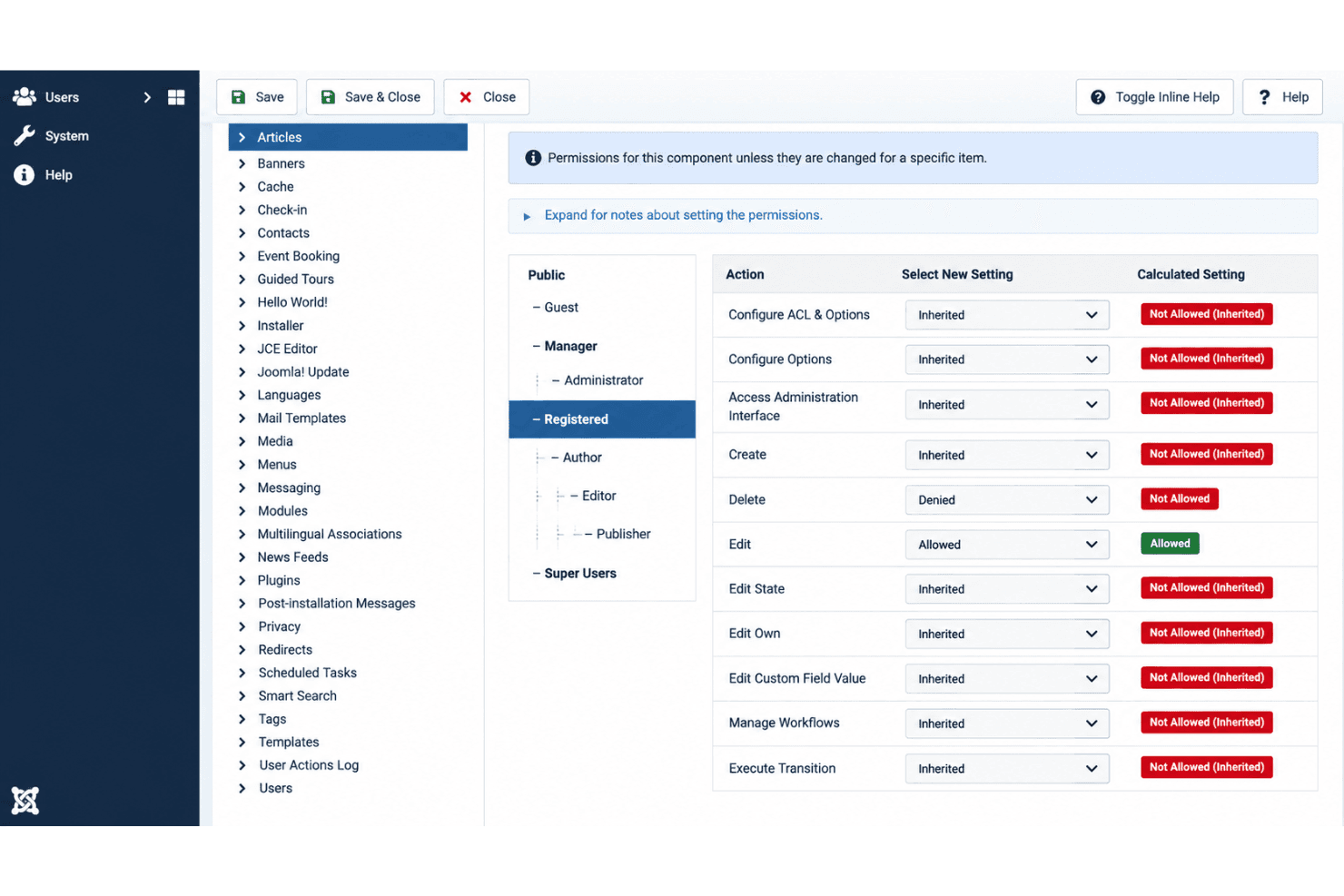Open the Banners component entry
The width and height of the screenshot is (1344, 896).
click(281, 163)
